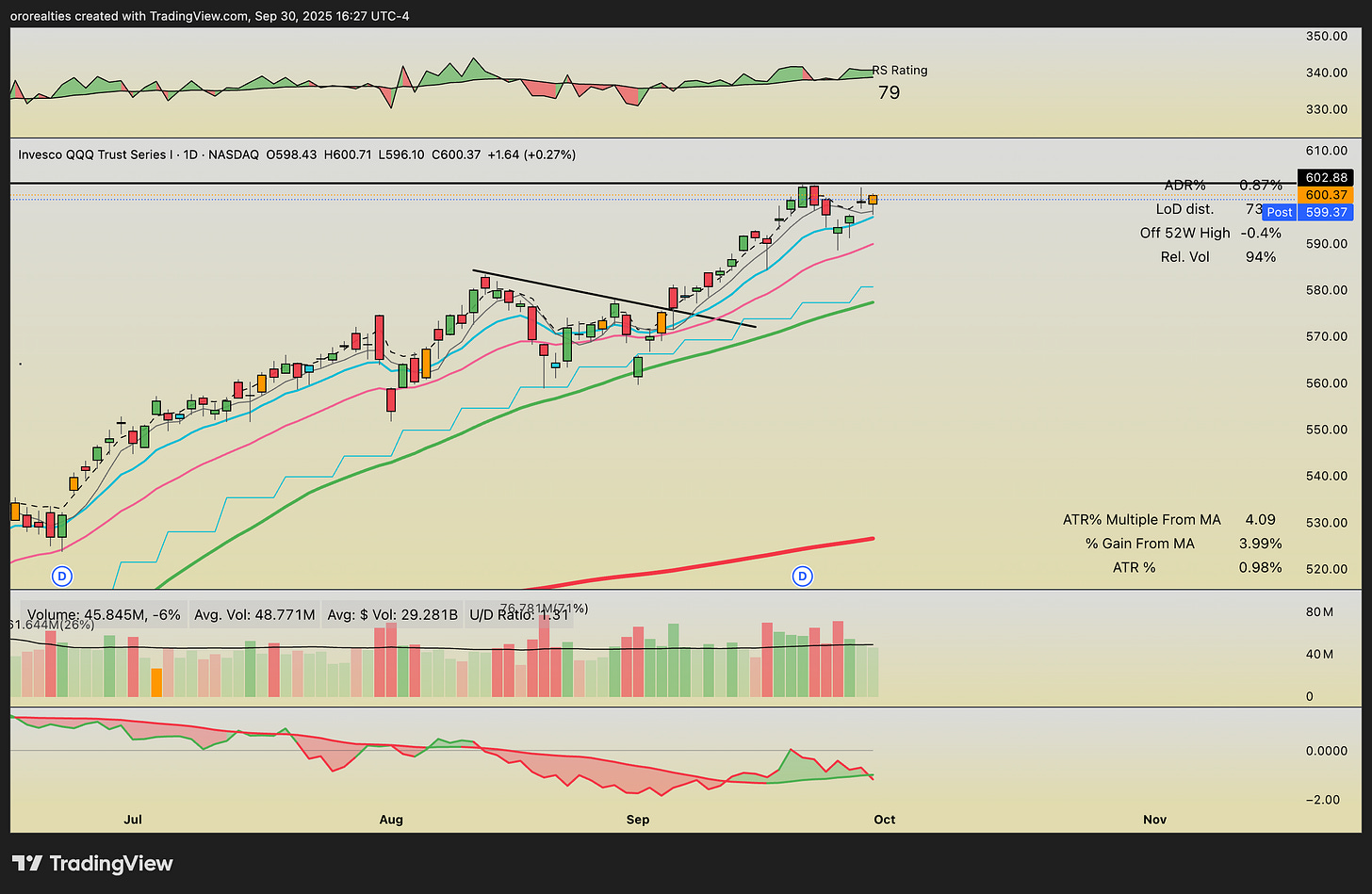Click the 350.00 level on RS pane axis
Image resolution: width=1372 pixels, height=894 pixels.
tap(1328, 36)
